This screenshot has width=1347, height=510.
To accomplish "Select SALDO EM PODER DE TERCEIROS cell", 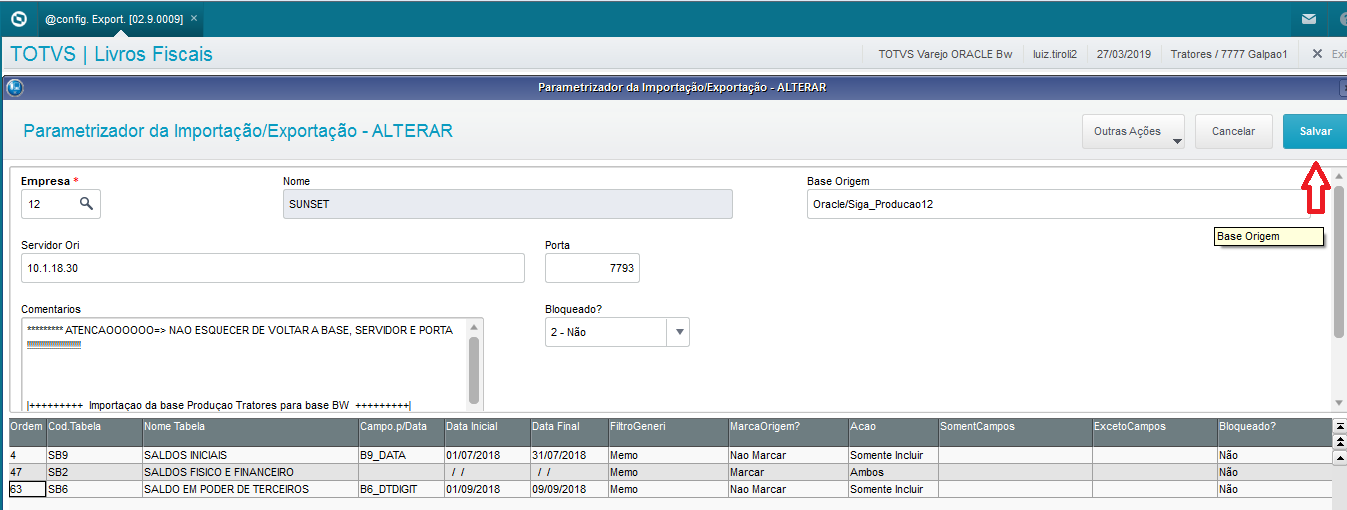I will (x=249, y=489).
